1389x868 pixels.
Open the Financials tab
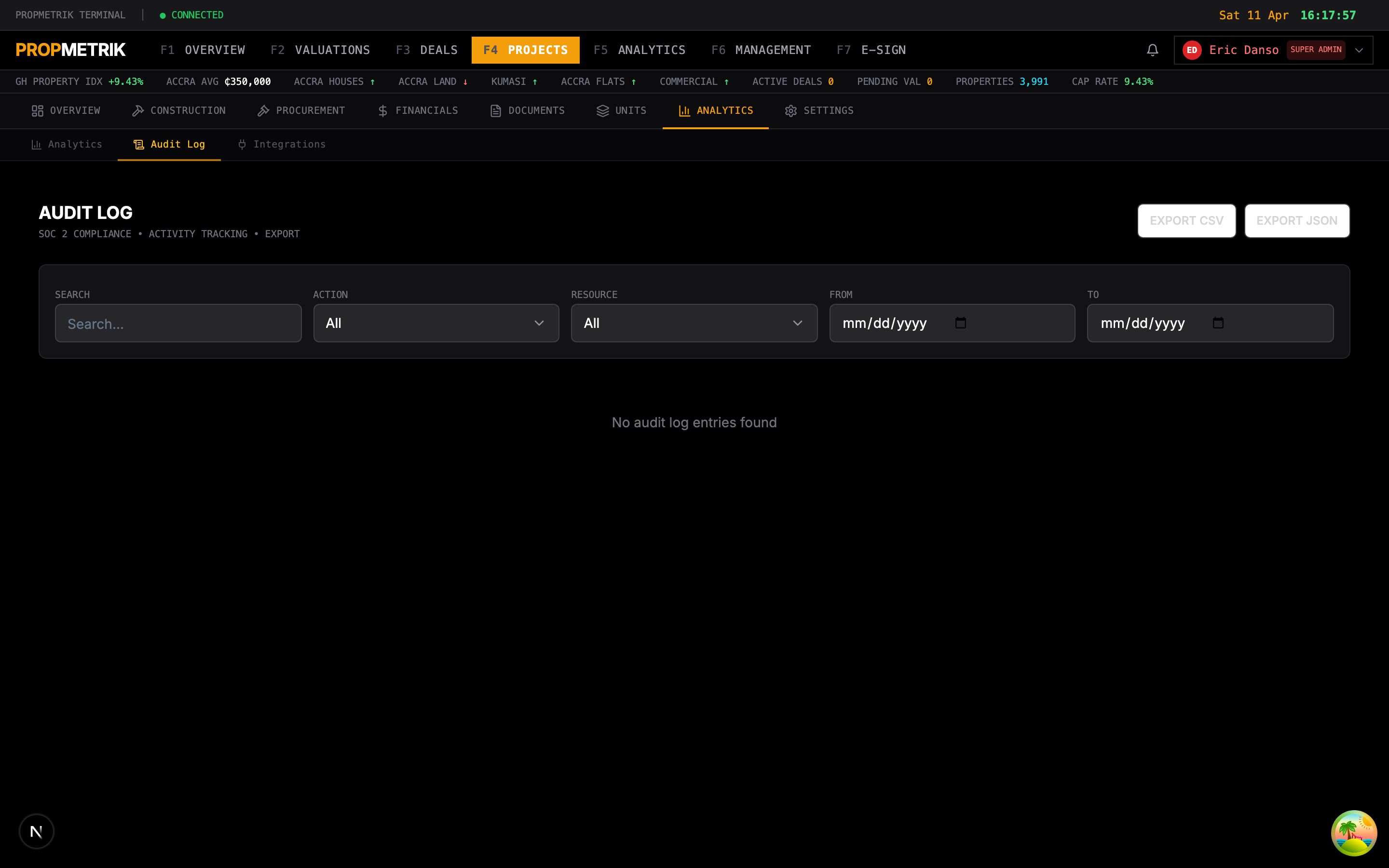point(418,111)
